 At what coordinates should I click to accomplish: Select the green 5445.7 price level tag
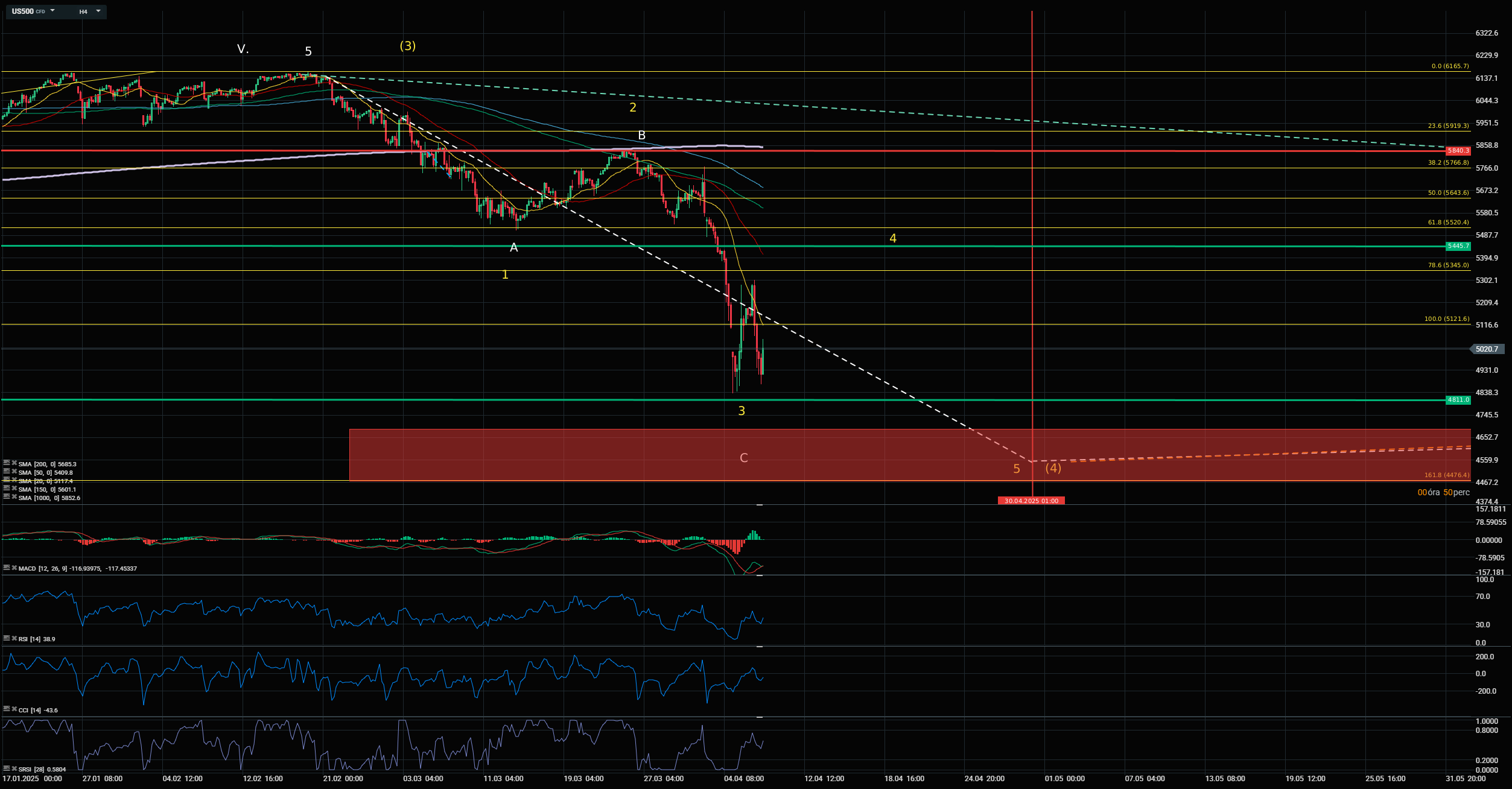click(1458, 246)
